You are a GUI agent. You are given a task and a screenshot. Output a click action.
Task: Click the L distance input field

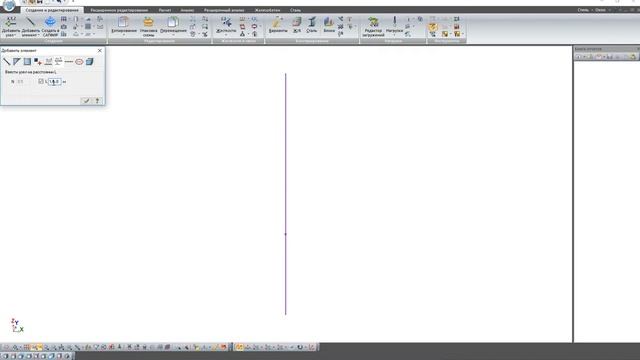coord(55,82)
